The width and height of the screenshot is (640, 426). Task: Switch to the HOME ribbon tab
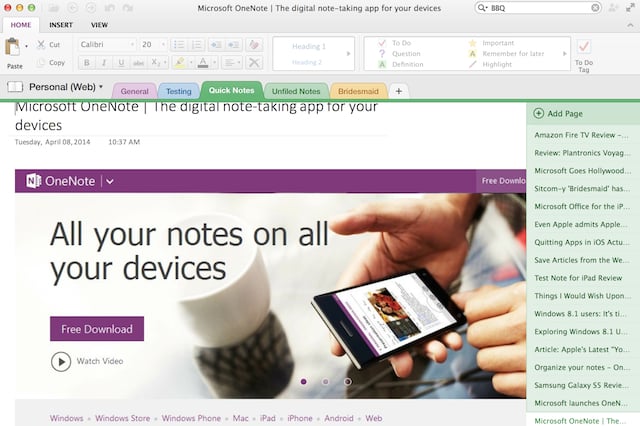21,25
